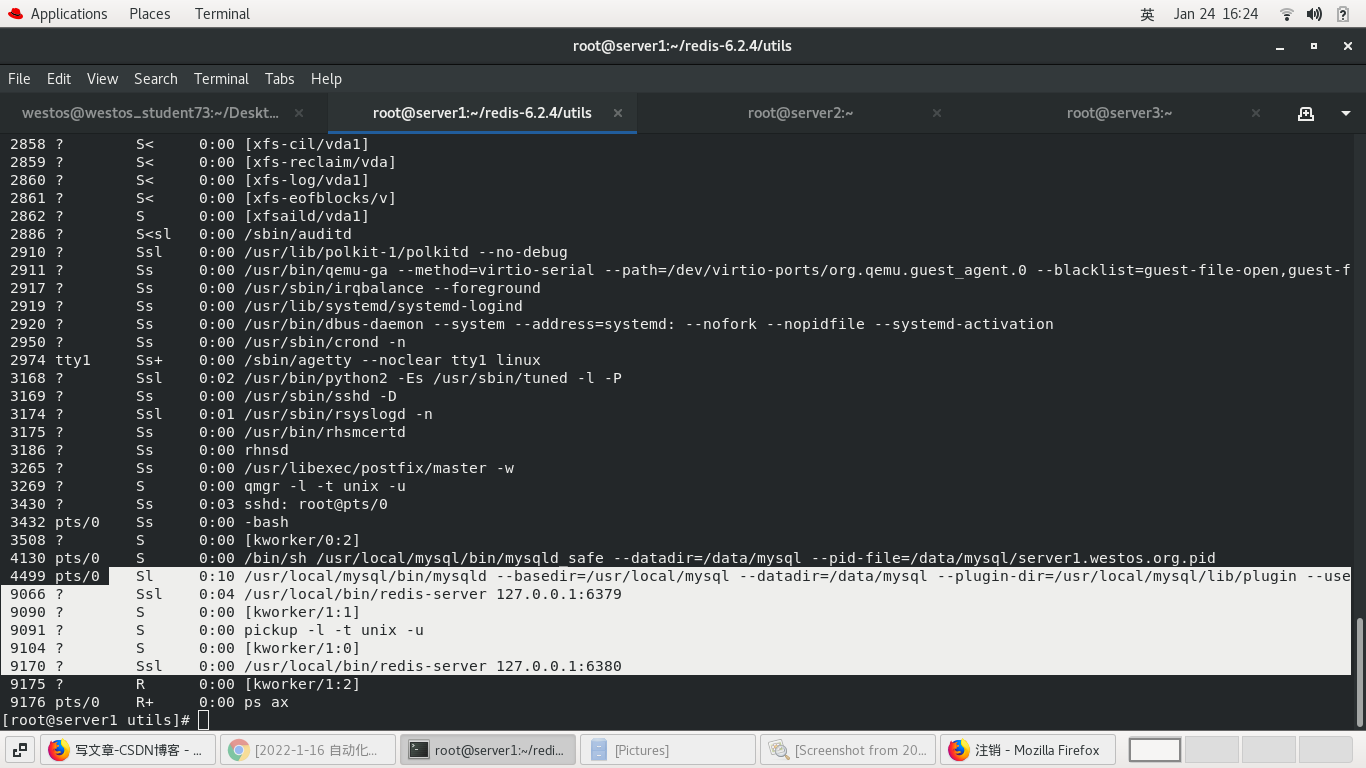The width and height of the screenshot is (1366, 768).
Task: Close the root@server1 tab
Action: (x=618, y=113)
